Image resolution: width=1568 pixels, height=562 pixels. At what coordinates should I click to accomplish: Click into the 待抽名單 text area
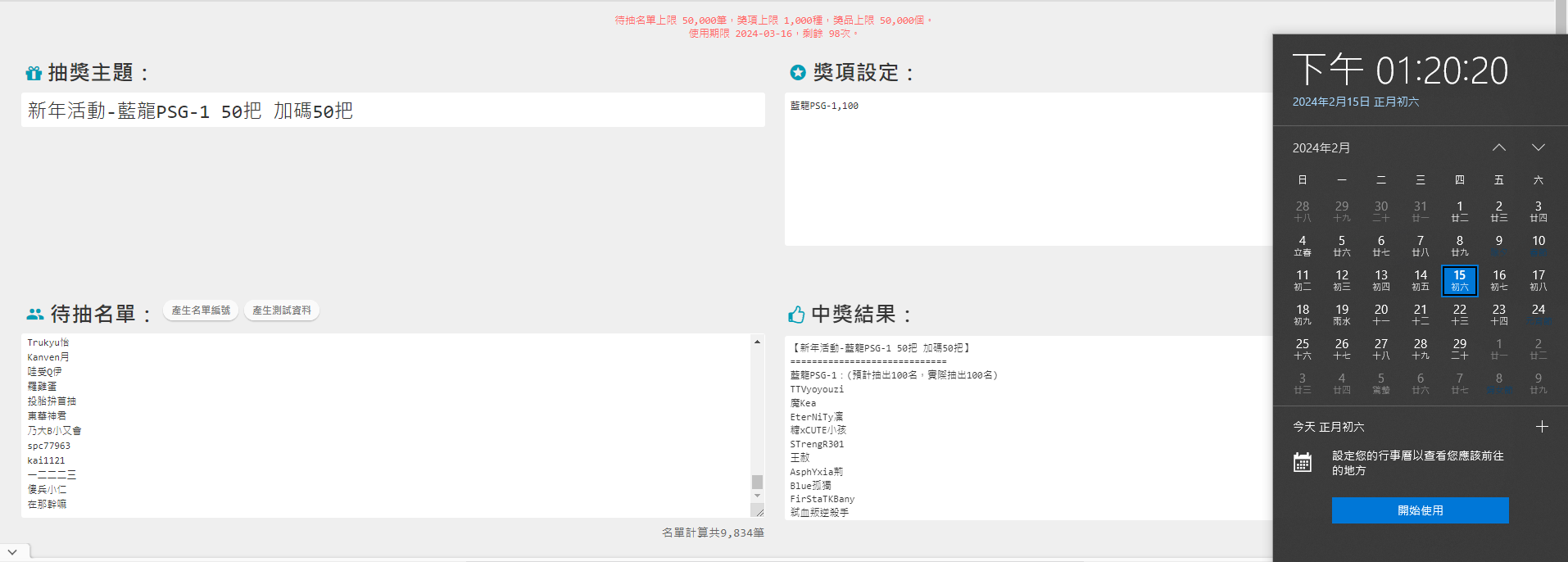[386, 425]
